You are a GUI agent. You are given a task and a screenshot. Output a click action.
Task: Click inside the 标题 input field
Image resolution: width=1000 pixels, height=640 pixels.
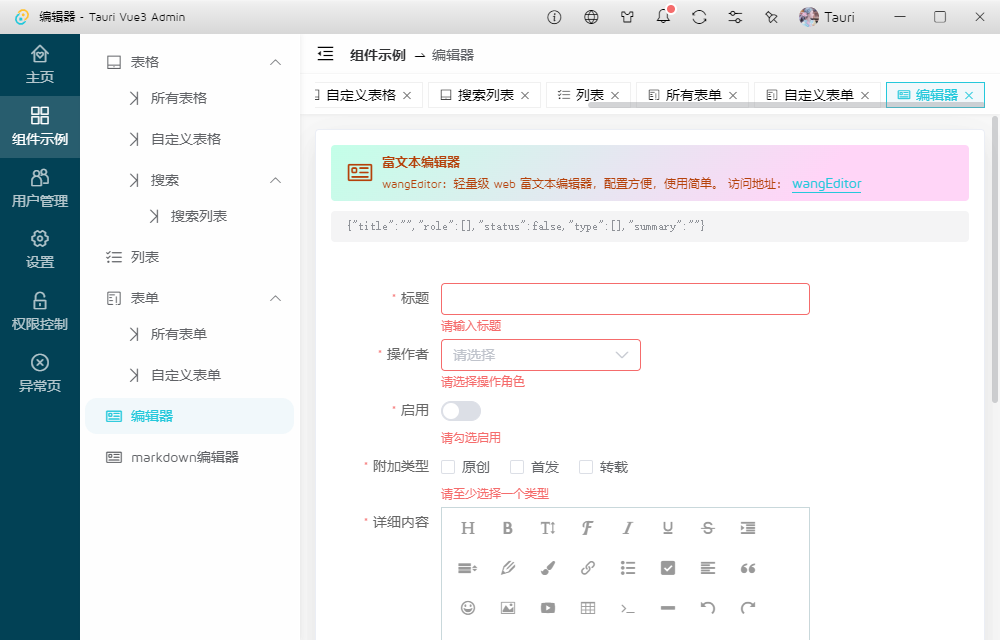coord(625,298)
